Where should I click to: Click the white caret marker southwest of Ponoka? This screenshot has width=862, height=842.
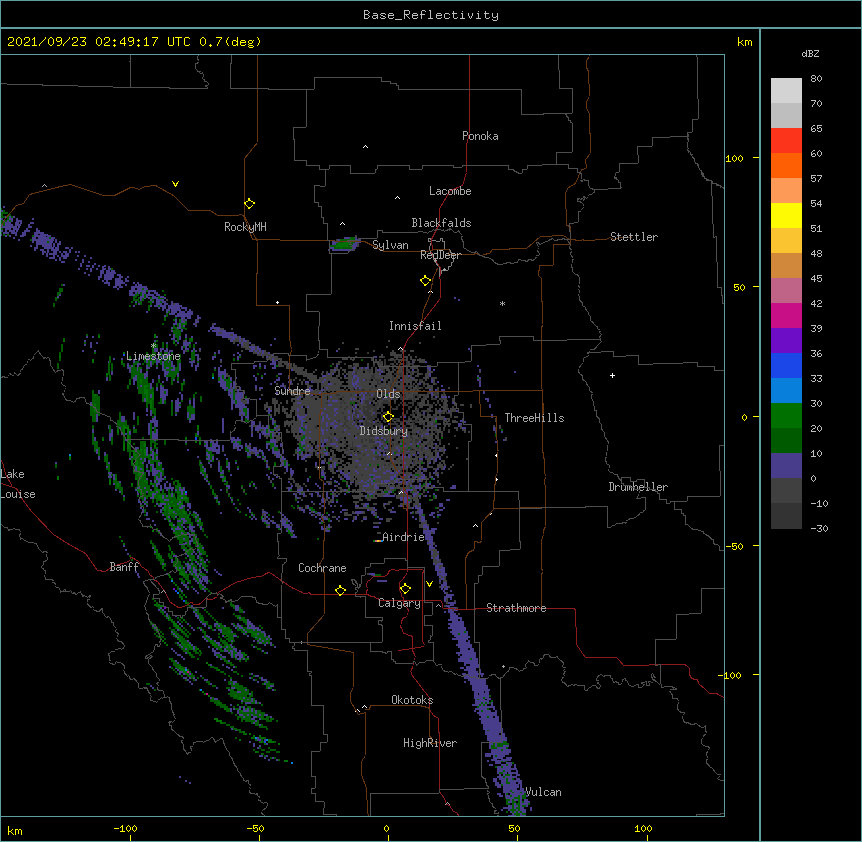pyautogui.click(x=366, y=147)
